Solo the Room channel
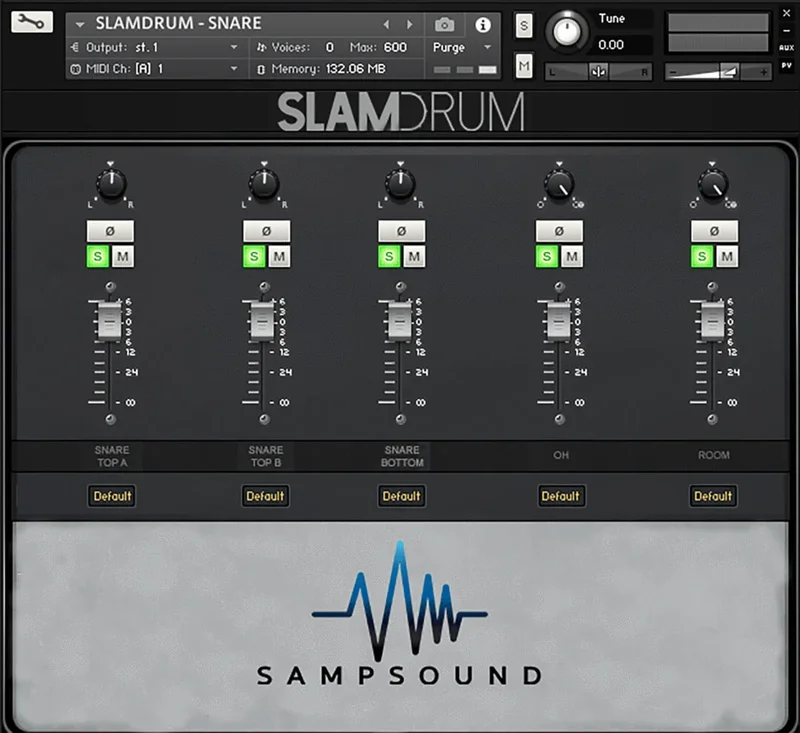Image resolution: width=800 pixels, height=733 pixels. point(702,256)
